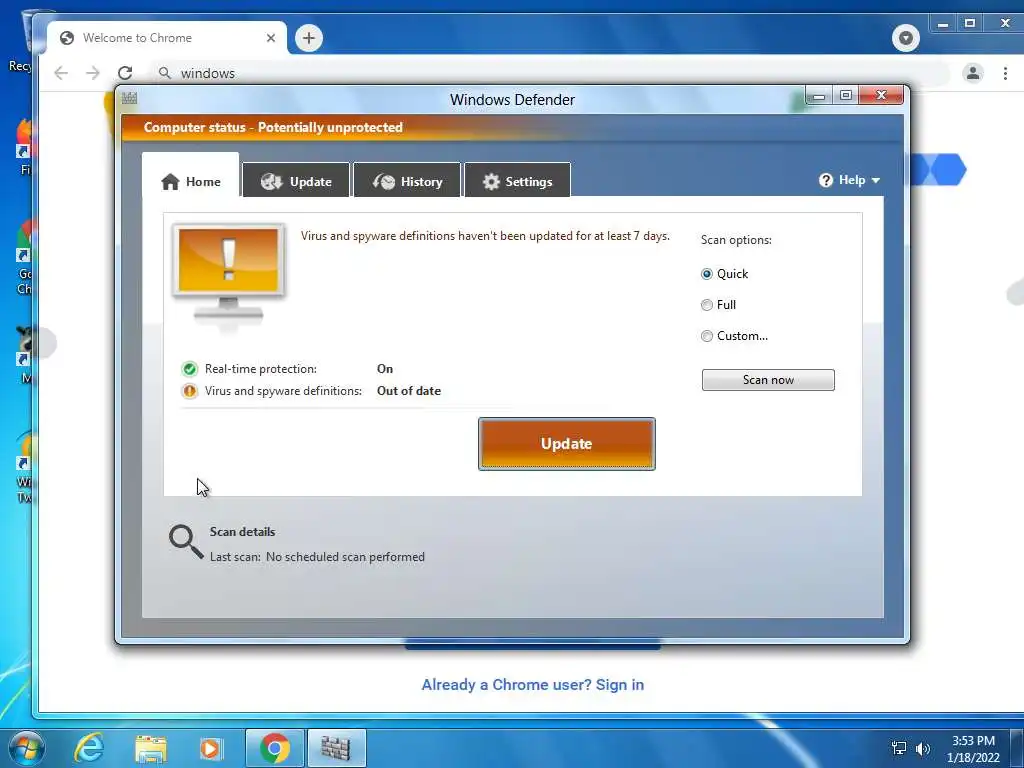1024x768 pixels.
Task: Click the Chrome address bar
Action: pyautogui.click(x=549, y=72)
